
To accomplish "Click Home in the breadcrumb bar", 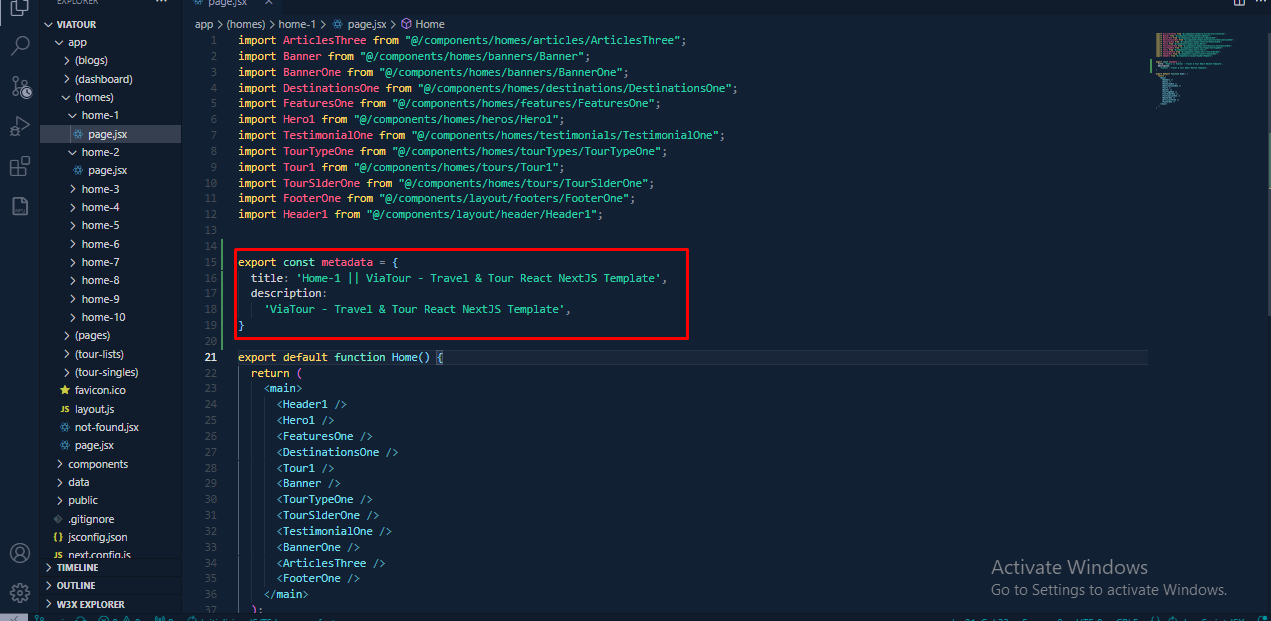I will (423, 23).
